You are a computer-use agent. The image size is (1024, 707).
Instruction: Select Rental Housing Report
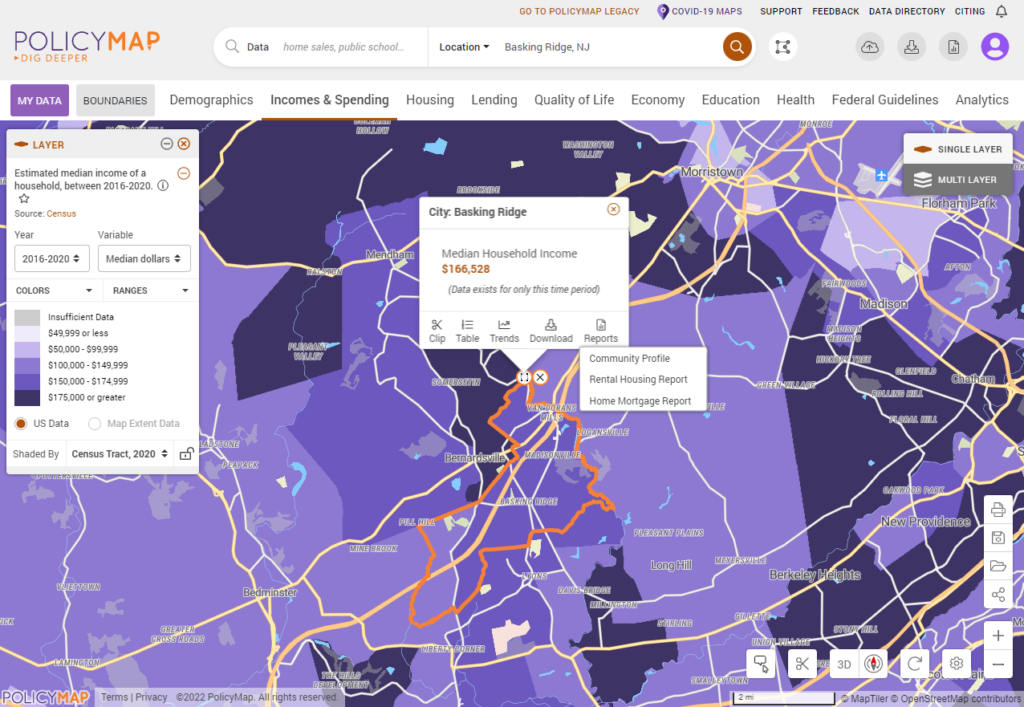pos(638,379)
